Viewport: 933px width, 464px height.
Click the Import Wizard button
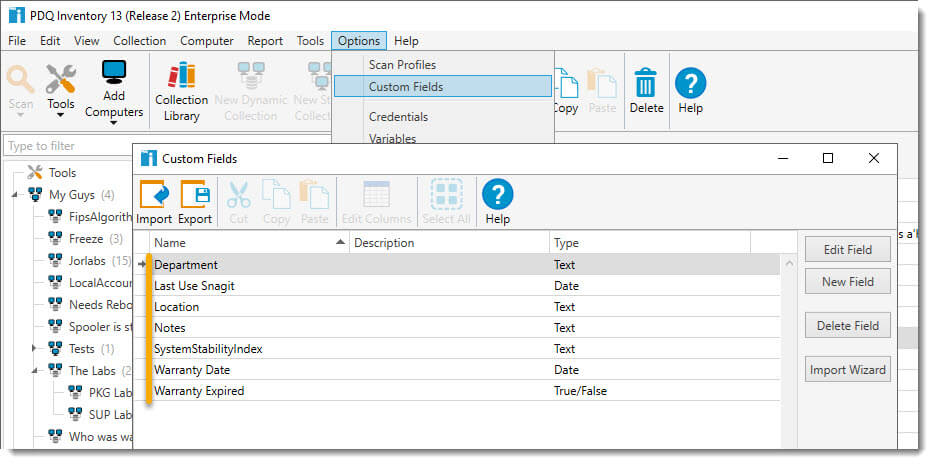click(x=847, y=369)
